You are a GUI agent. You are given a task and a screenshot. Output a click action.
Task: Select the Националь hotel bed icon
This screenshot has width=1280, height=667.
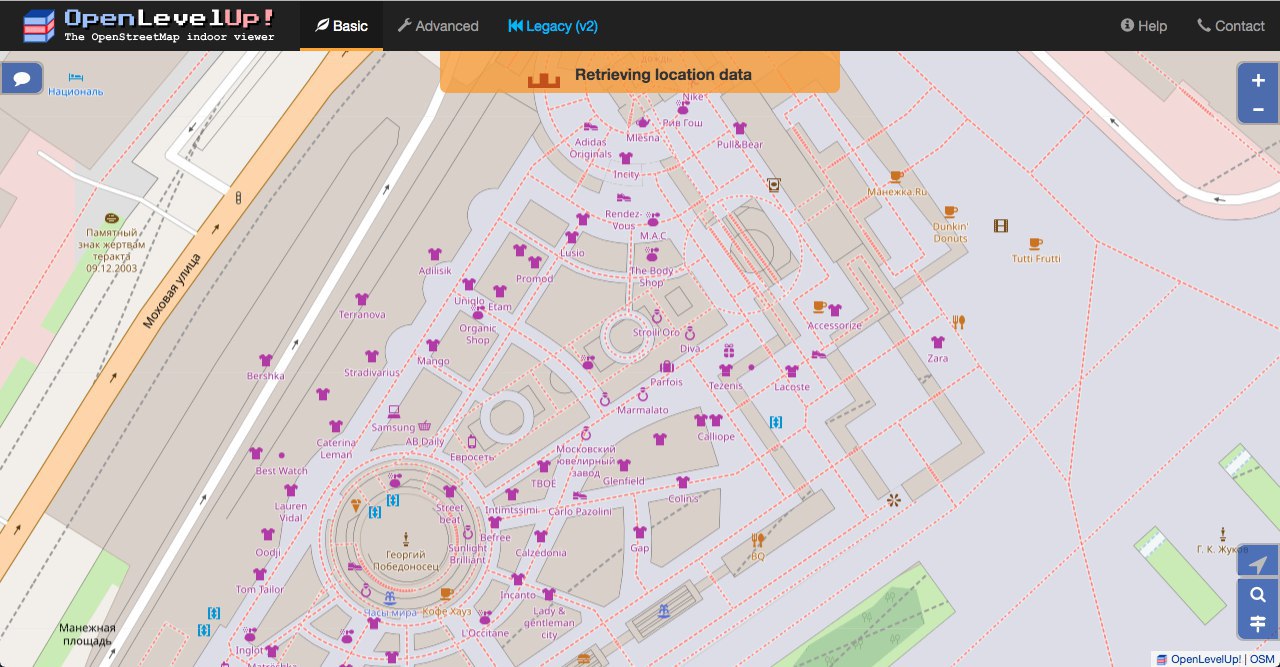[76, 77]
